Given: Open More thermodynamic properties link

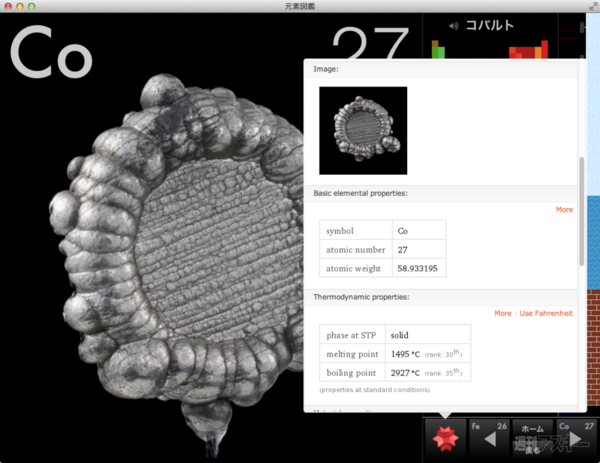Looking at the screenshot, I should pyautogui.click(x=502, y=313).
